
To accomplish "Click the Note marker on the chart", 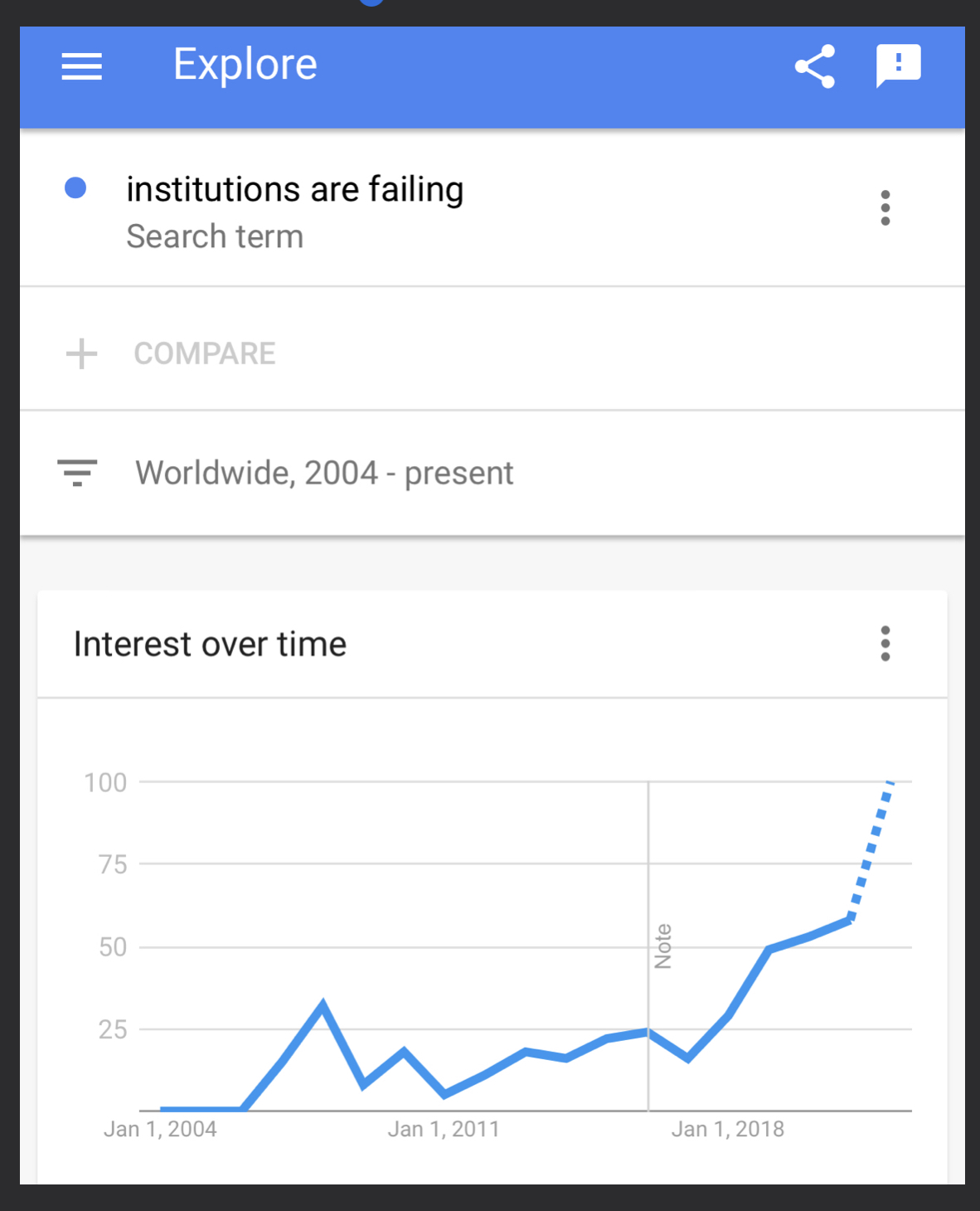I will click(662, 946).
